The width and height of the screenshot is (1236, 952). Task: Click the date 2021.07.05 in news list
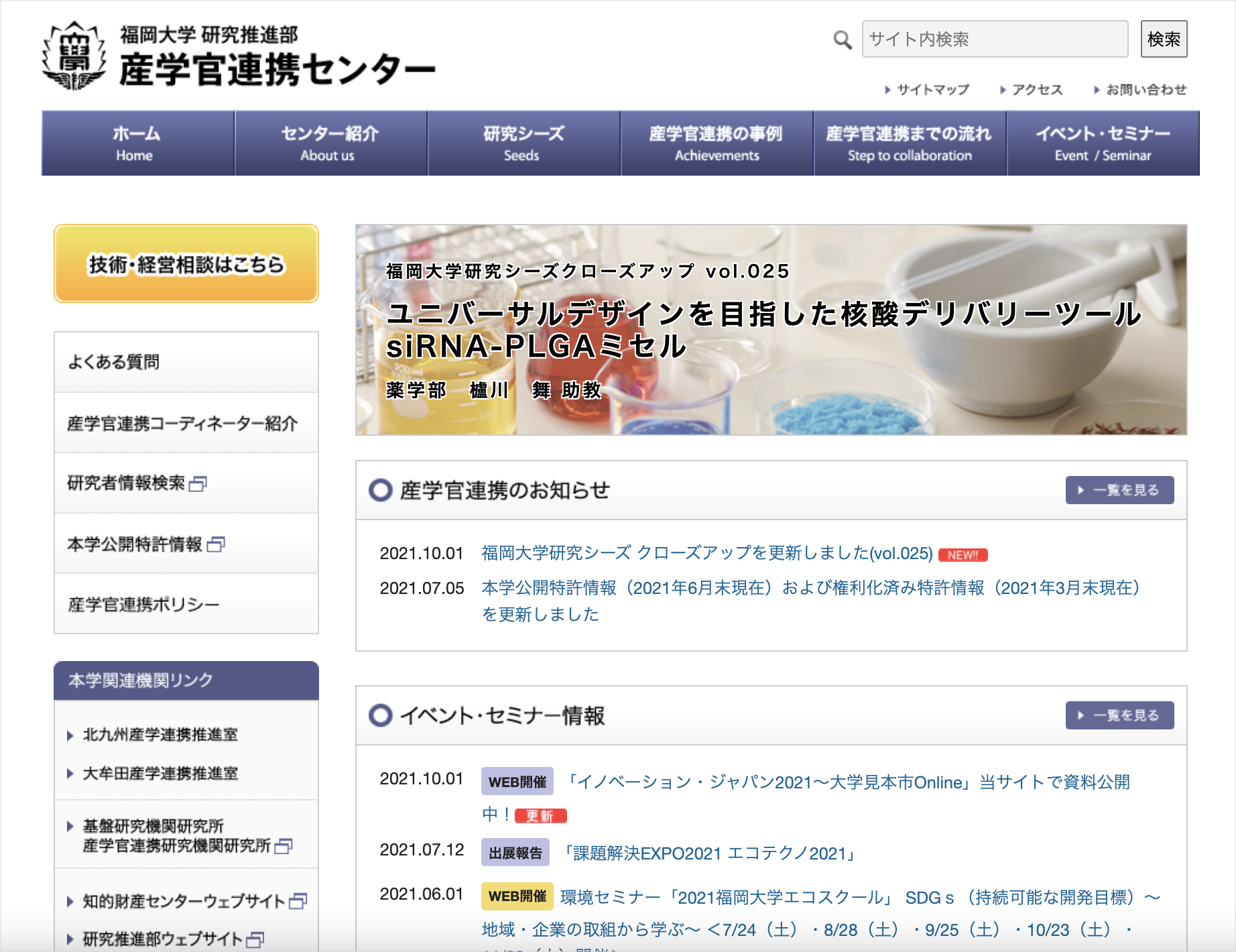422,589
